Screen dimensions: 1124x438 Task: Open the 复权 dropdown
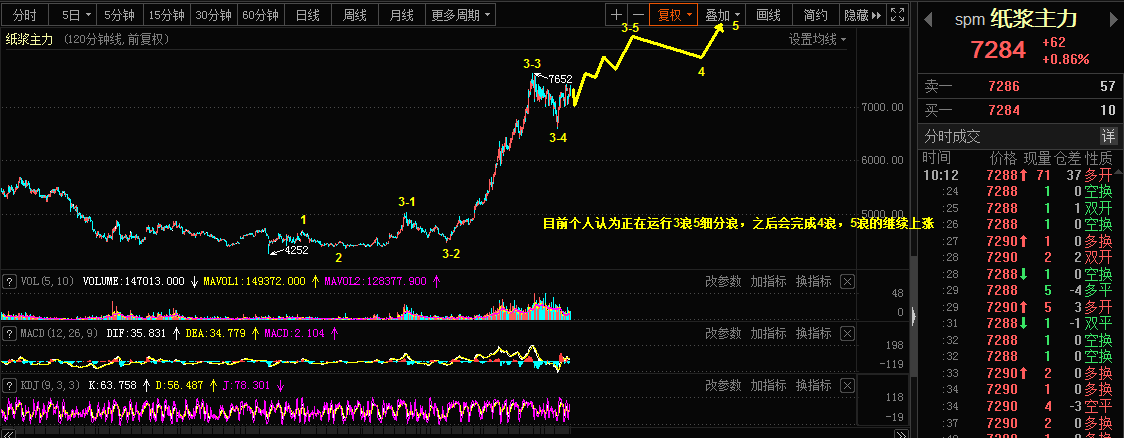click(675, 14)
